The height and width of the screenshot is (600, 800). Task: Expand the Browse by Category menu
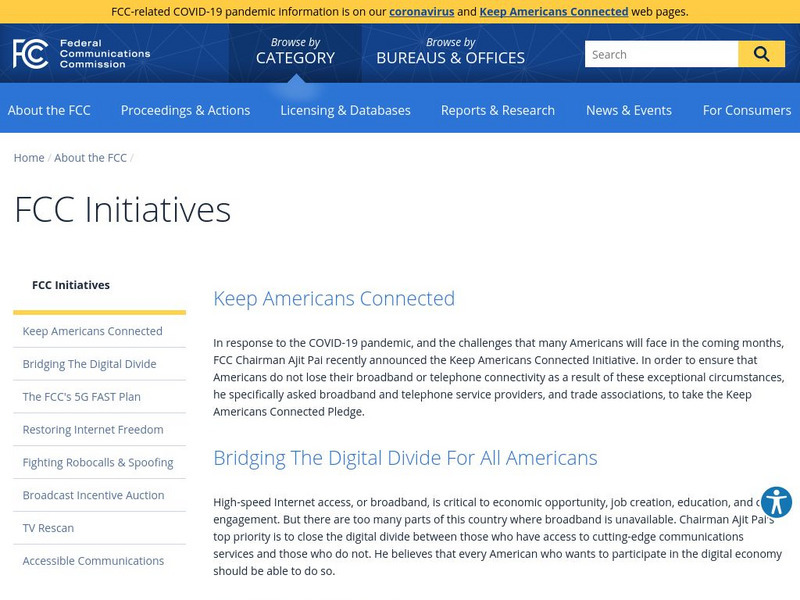point(295,51)
